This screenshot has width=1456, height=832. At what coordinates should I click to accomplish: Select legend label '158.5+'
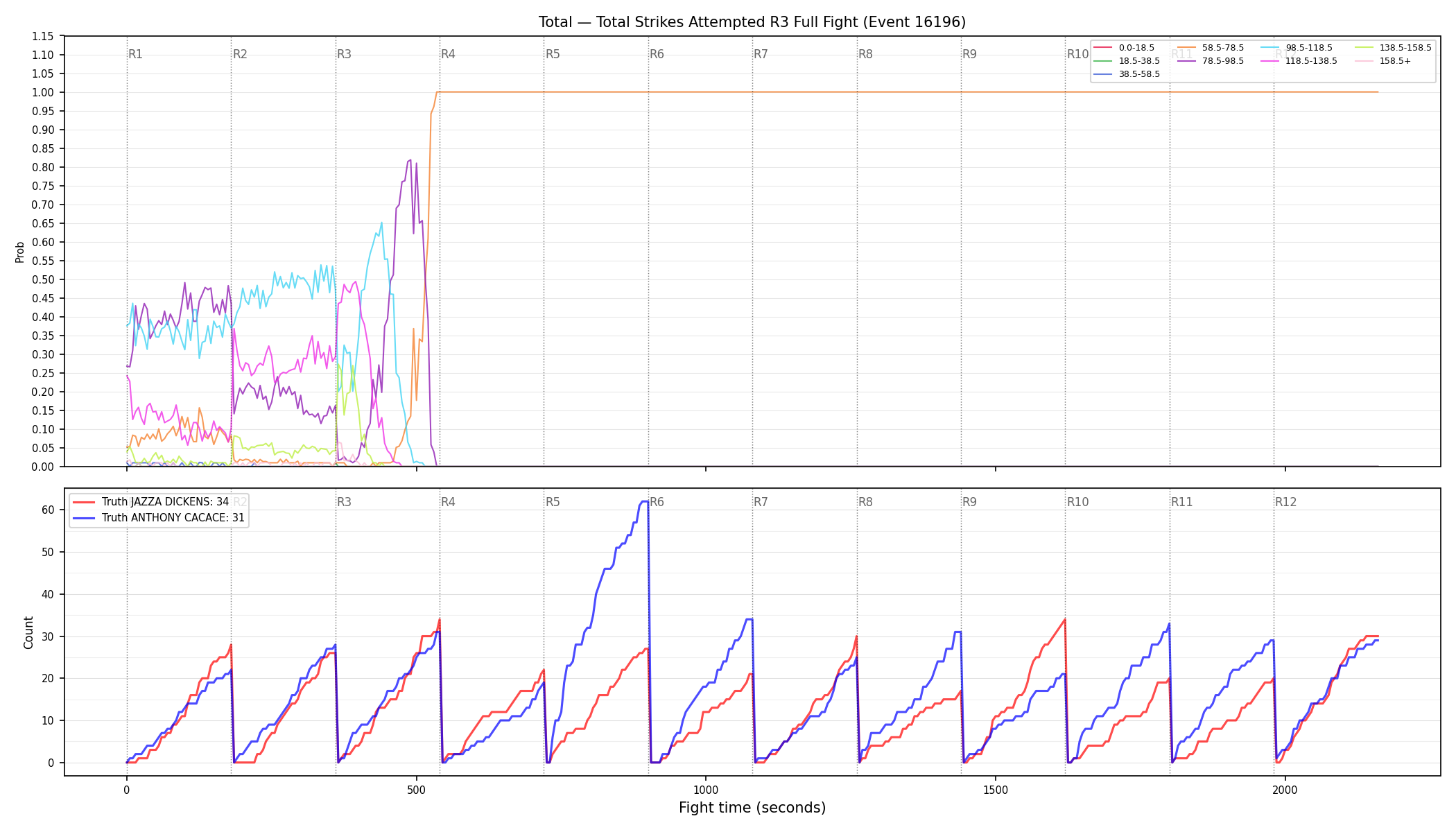(1395, 61)
